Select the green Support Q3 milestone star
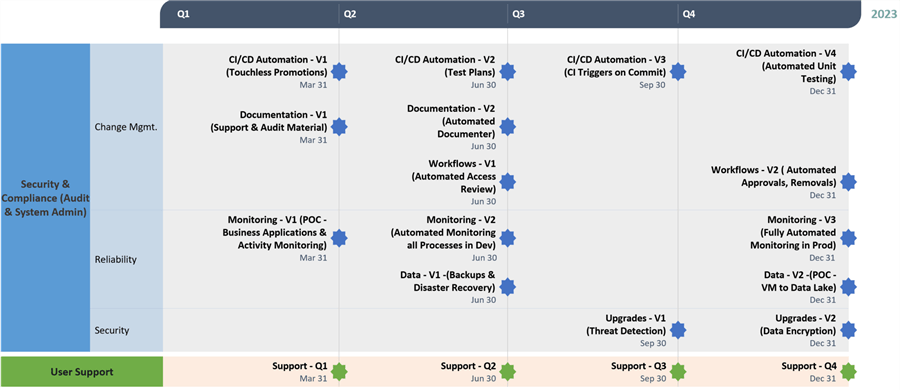The height and width of the screenshot is (390, 900). click(678, 372)
